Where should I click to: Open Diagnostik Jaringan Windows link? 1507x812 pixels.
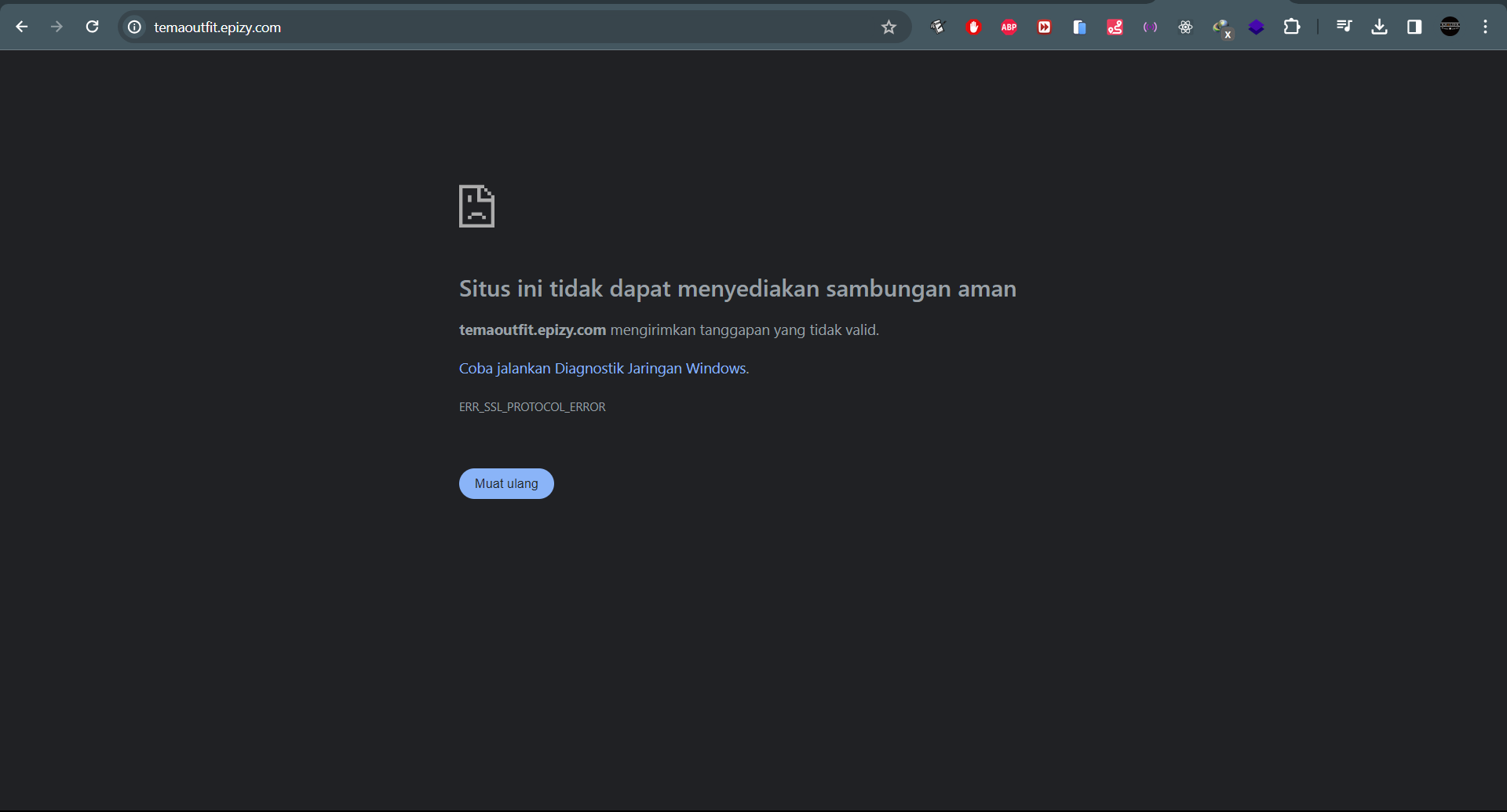pos(603,369)
